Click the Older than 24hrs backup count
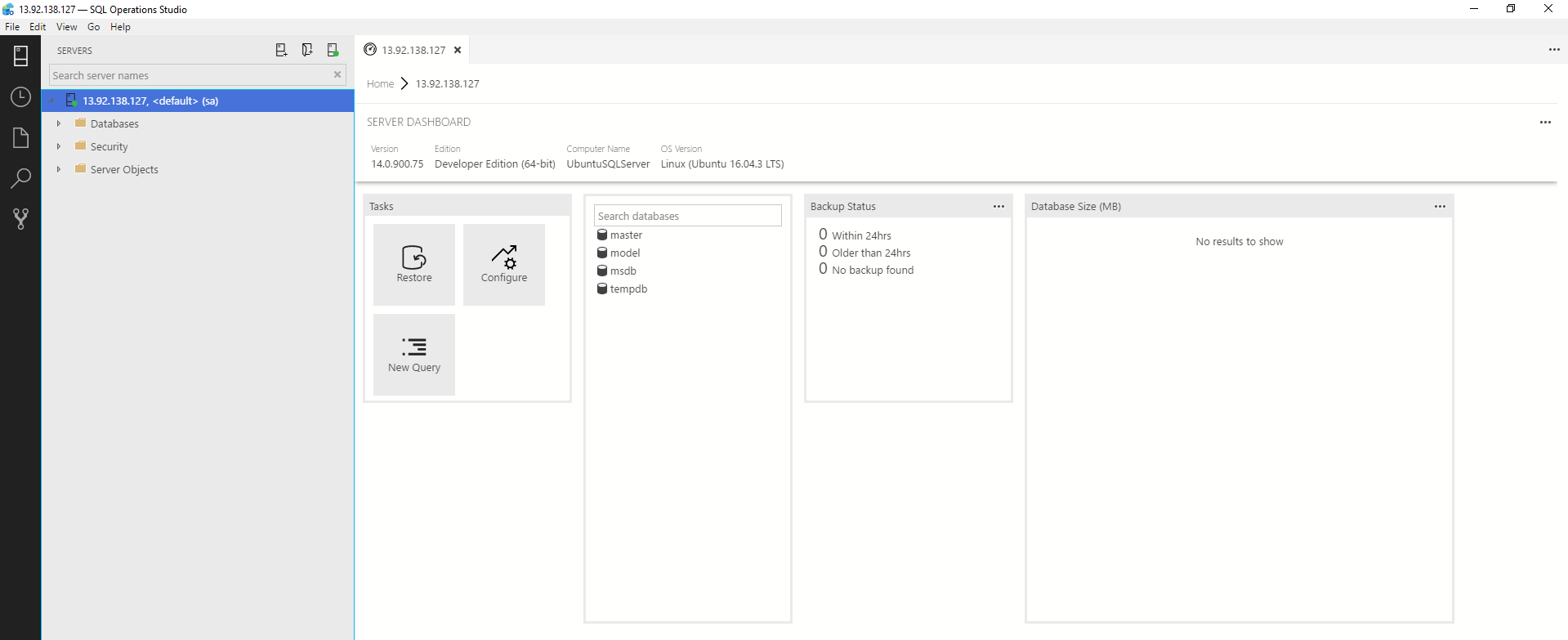 point(823,252)
